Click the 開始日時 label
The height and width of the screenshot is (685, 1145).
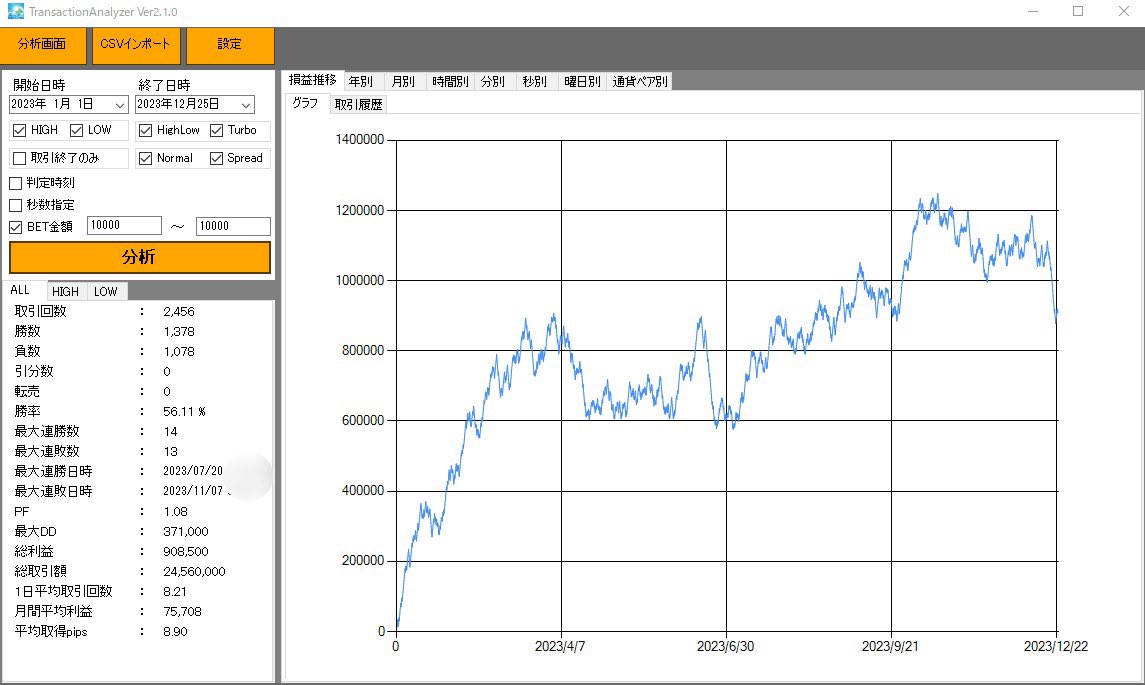tap(39, 85)
